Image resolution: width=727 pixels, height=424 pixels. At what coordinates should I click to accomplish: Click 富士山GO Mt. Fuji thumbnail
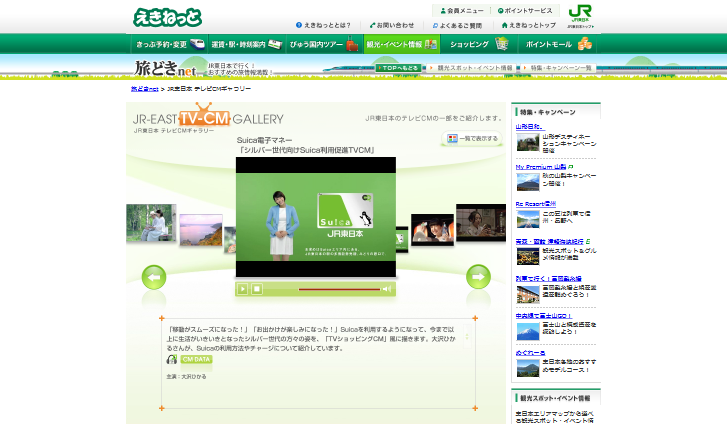(528, 331)
